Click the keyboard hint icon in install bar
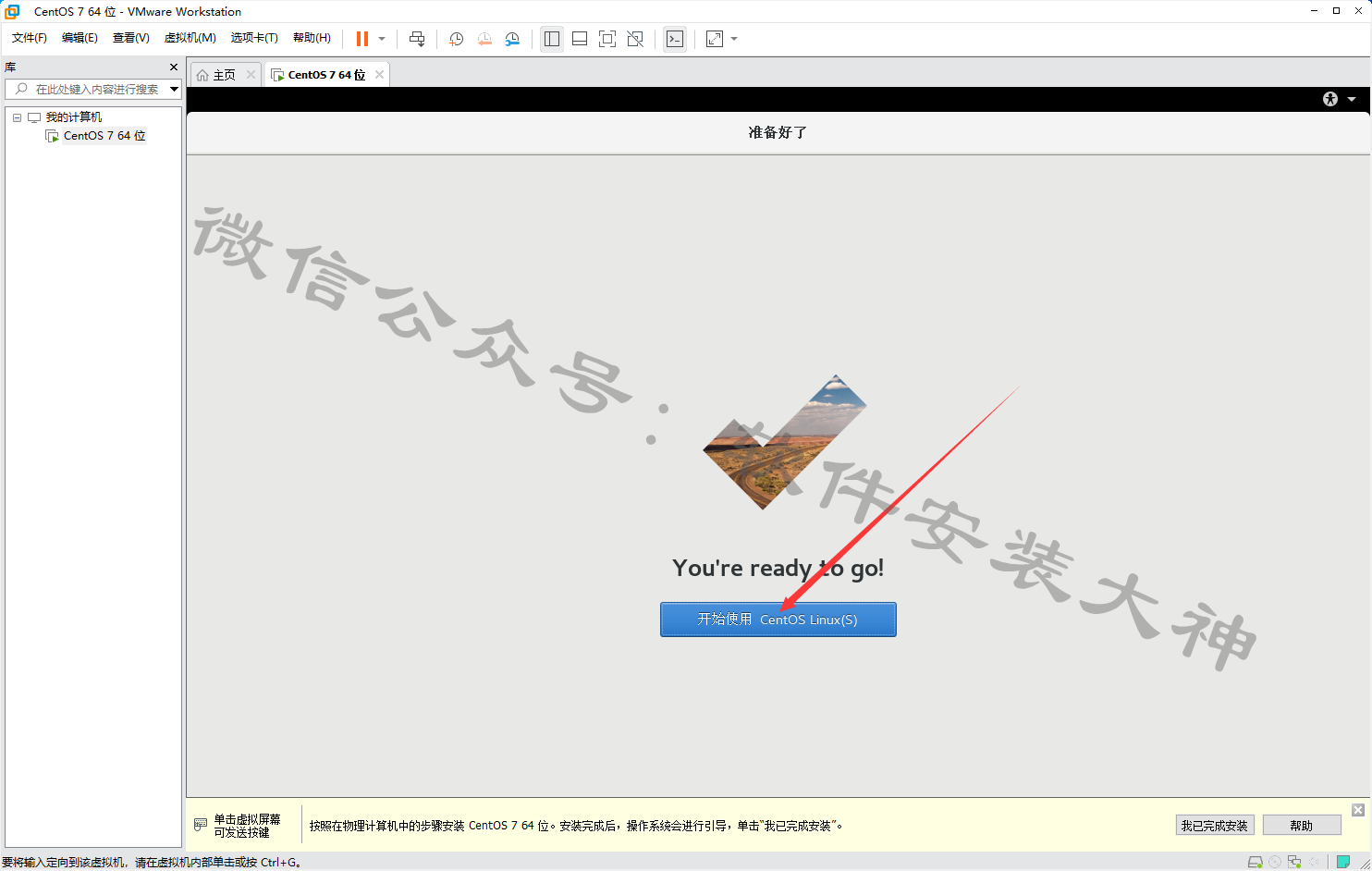The image size is (1372, 871). click(x=201, y=825)
